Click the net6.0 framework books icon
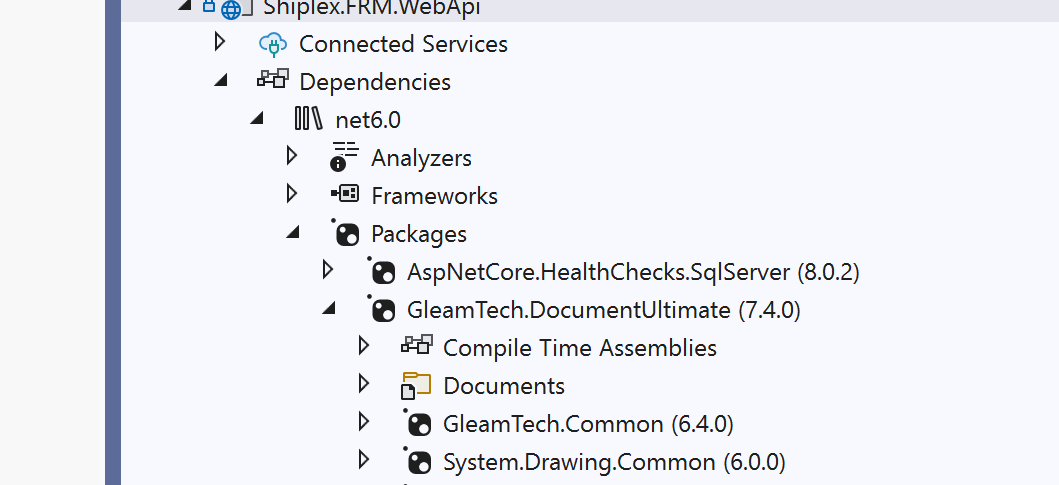 pyautogui.click(x=308, y=120)
